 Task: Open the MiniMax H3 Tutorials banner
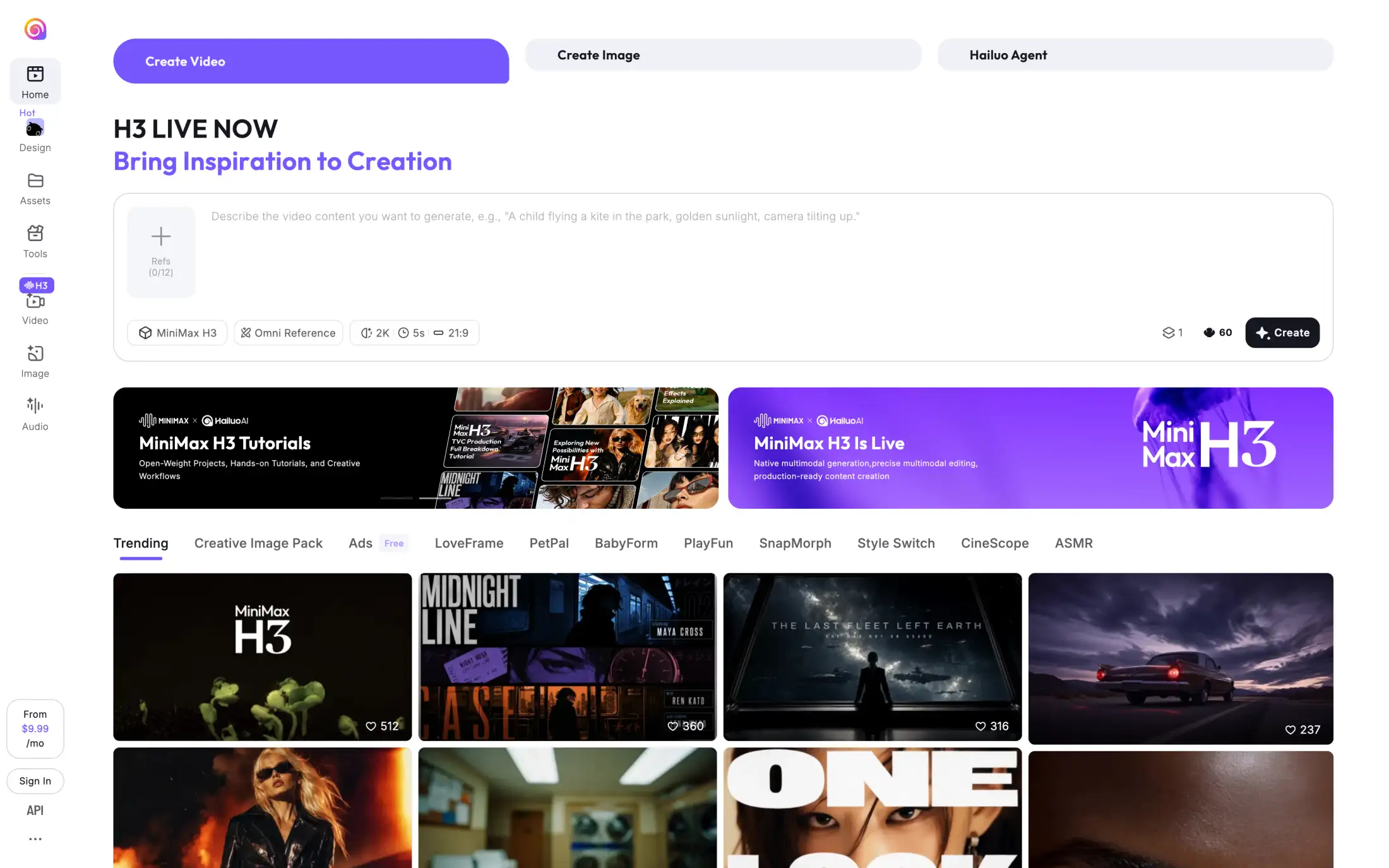click(x=416, y=448)
